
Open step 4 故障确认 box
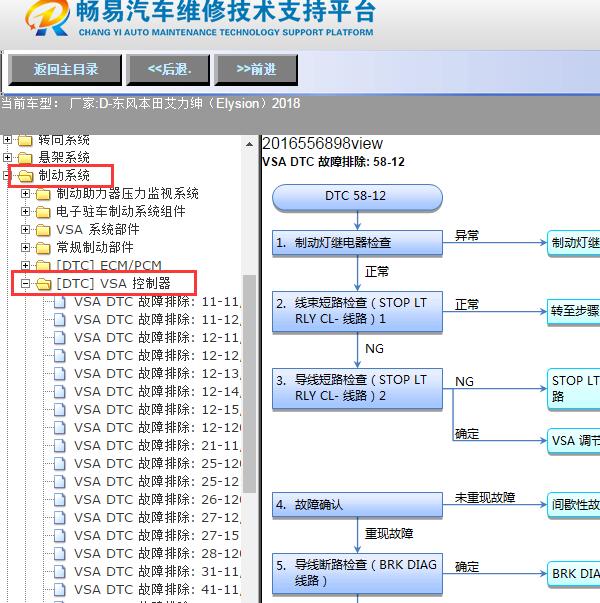[357, 505]
